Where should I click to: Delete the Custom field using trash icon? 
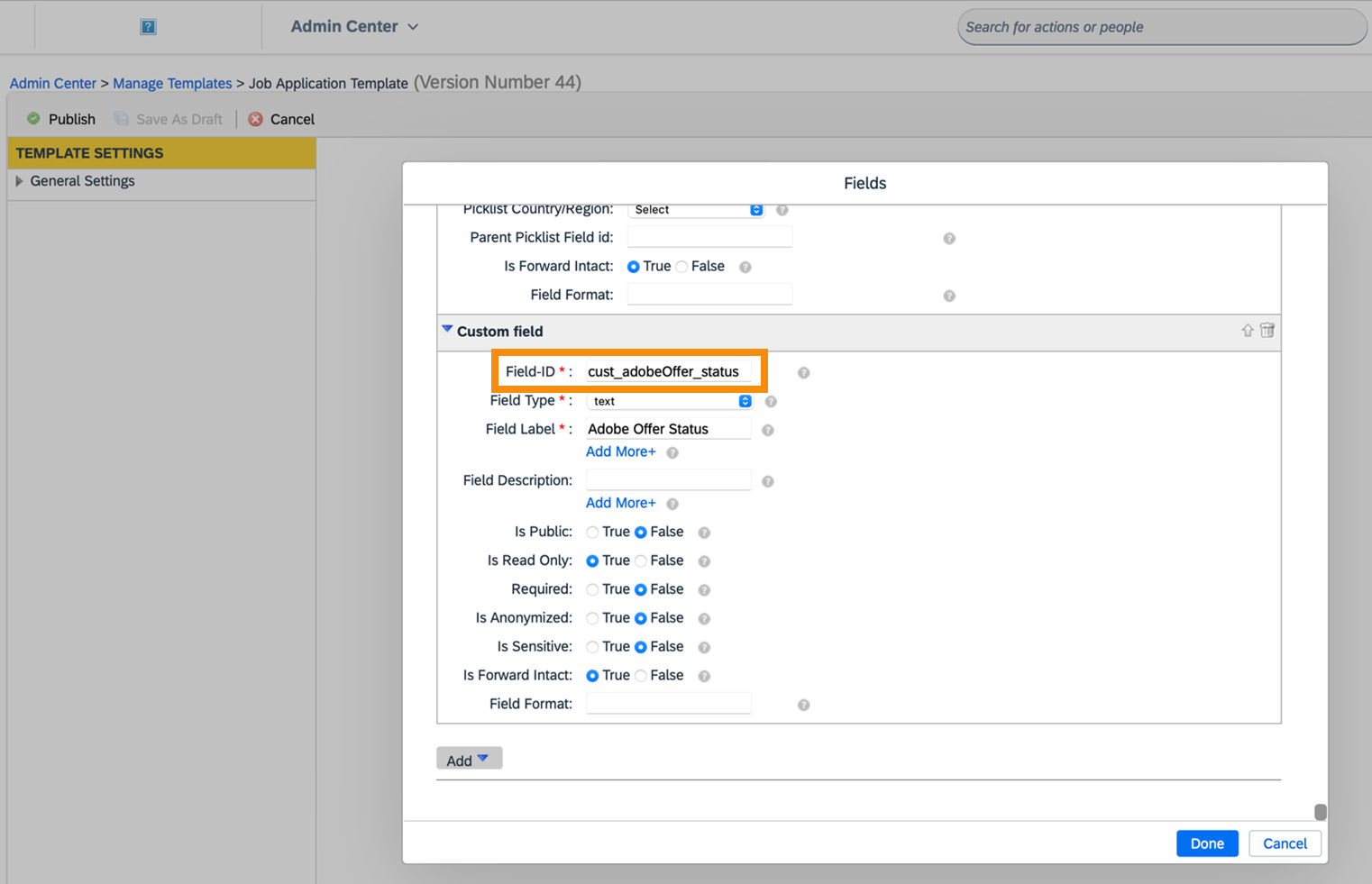point(1267,331)
